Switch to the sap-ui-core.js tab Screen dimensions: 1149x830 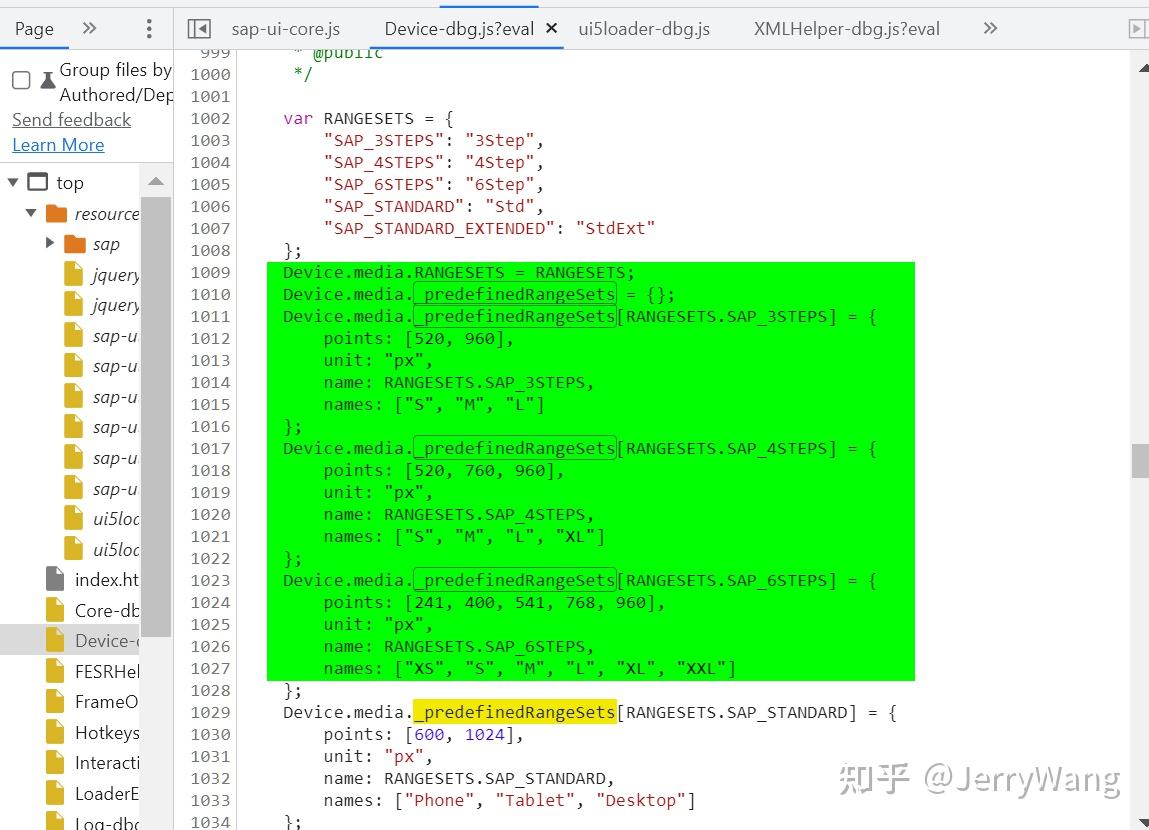tap(287, 28)
